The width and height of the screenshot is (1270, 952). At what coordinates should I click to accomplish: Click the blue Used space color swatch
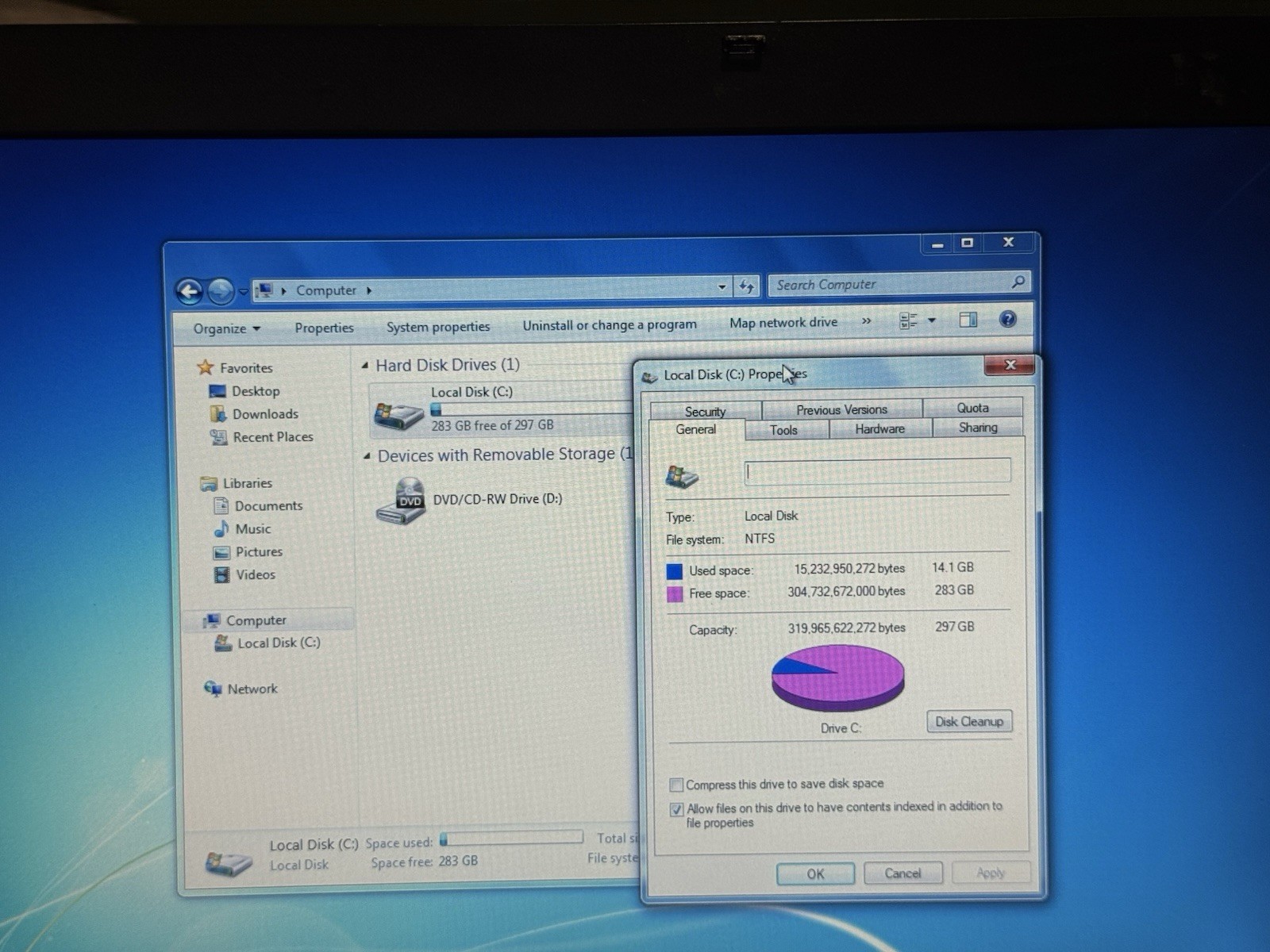(x=675, y=571)
